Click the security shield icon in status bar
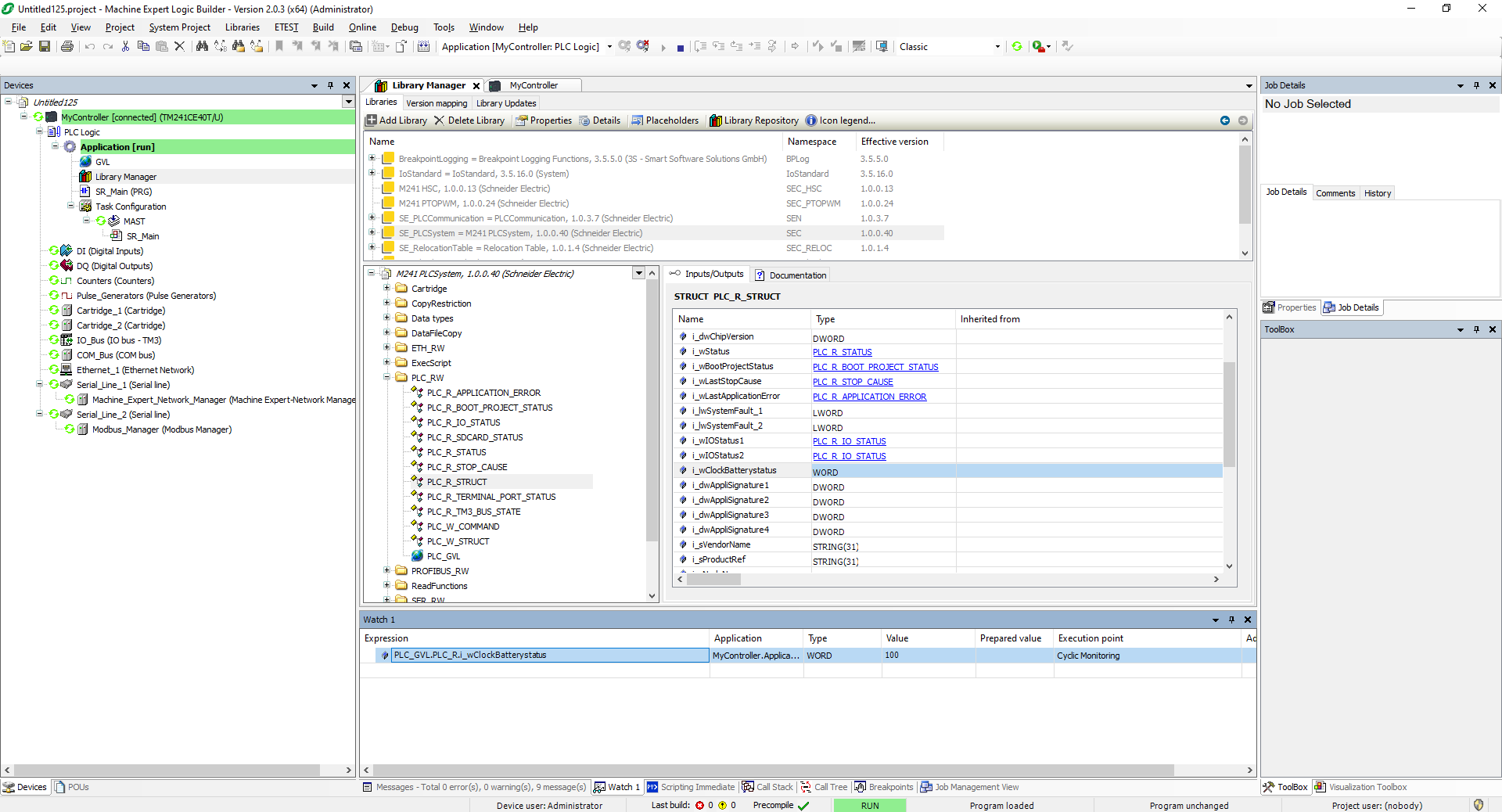 (1478, 805)
